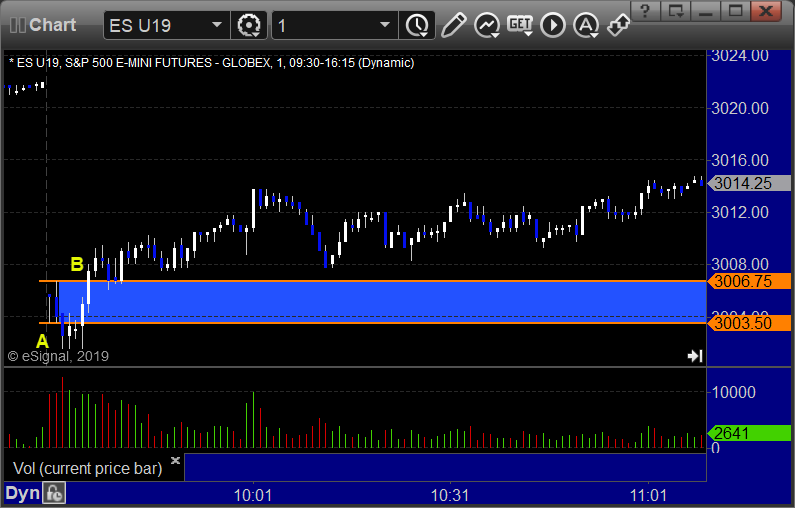
Task: Select the pencil drawing tools icon
Action: (x=453, y=25)
